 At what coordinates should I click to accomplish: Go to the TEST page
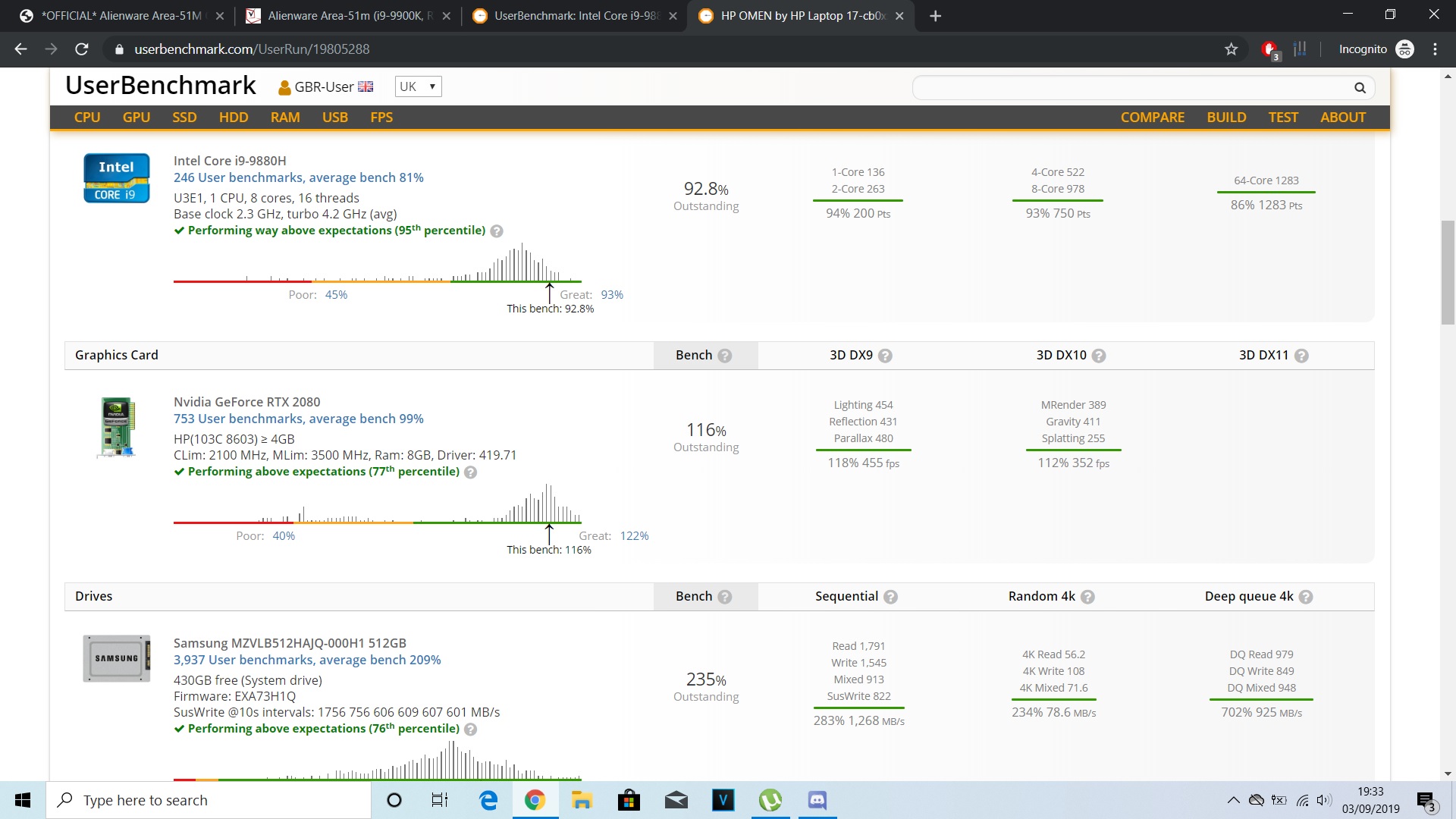coord(1283,118)
